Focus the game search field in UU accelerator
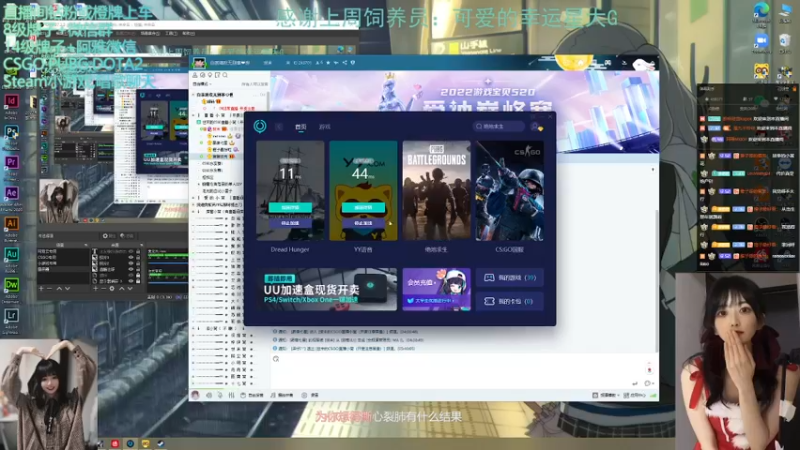The width and height of the screenshot is (800, 450). (x=498, y=126)
